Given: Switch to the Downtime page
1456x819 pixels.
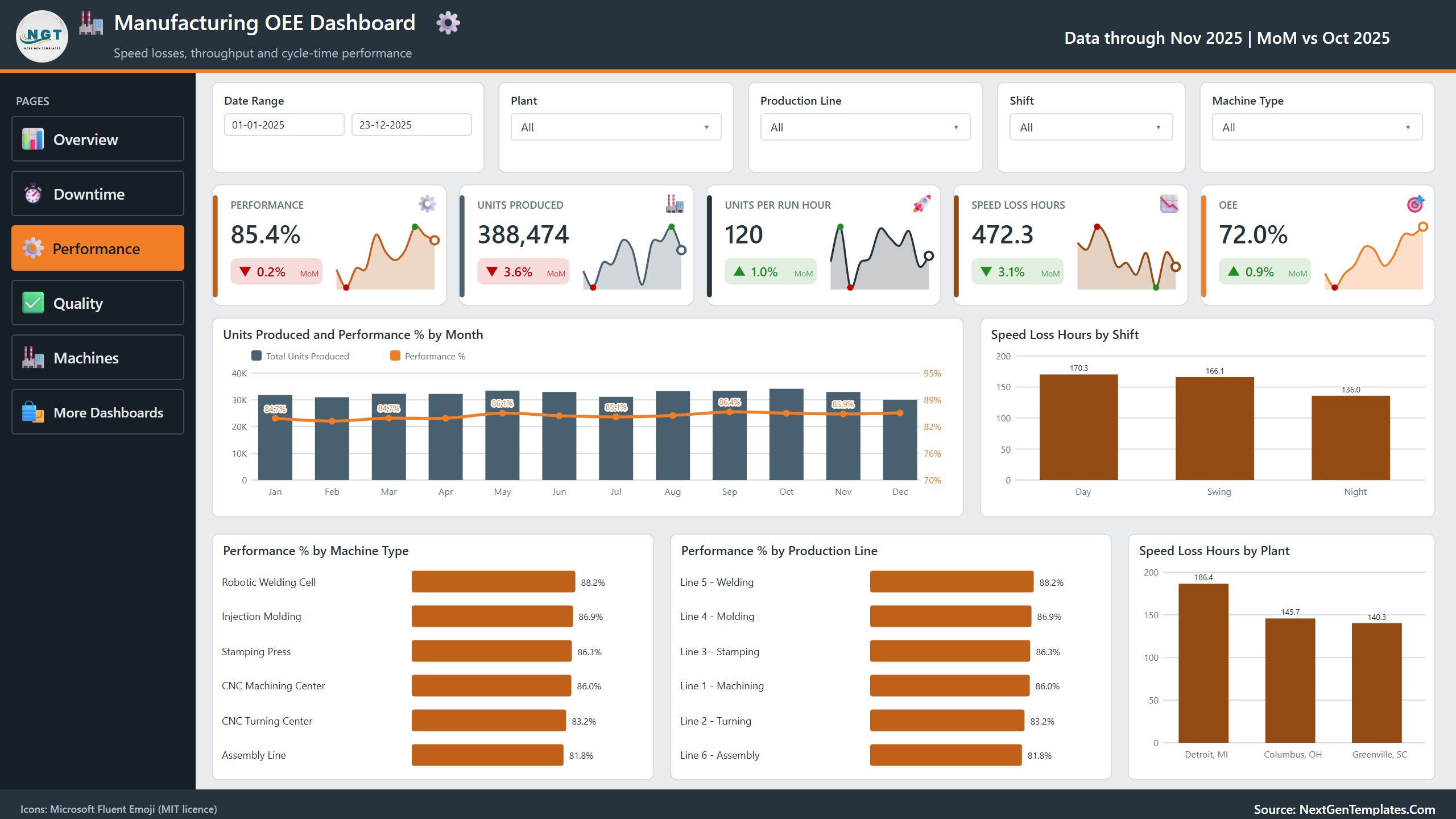Looking at the screenshot, I should click(98, 193).
